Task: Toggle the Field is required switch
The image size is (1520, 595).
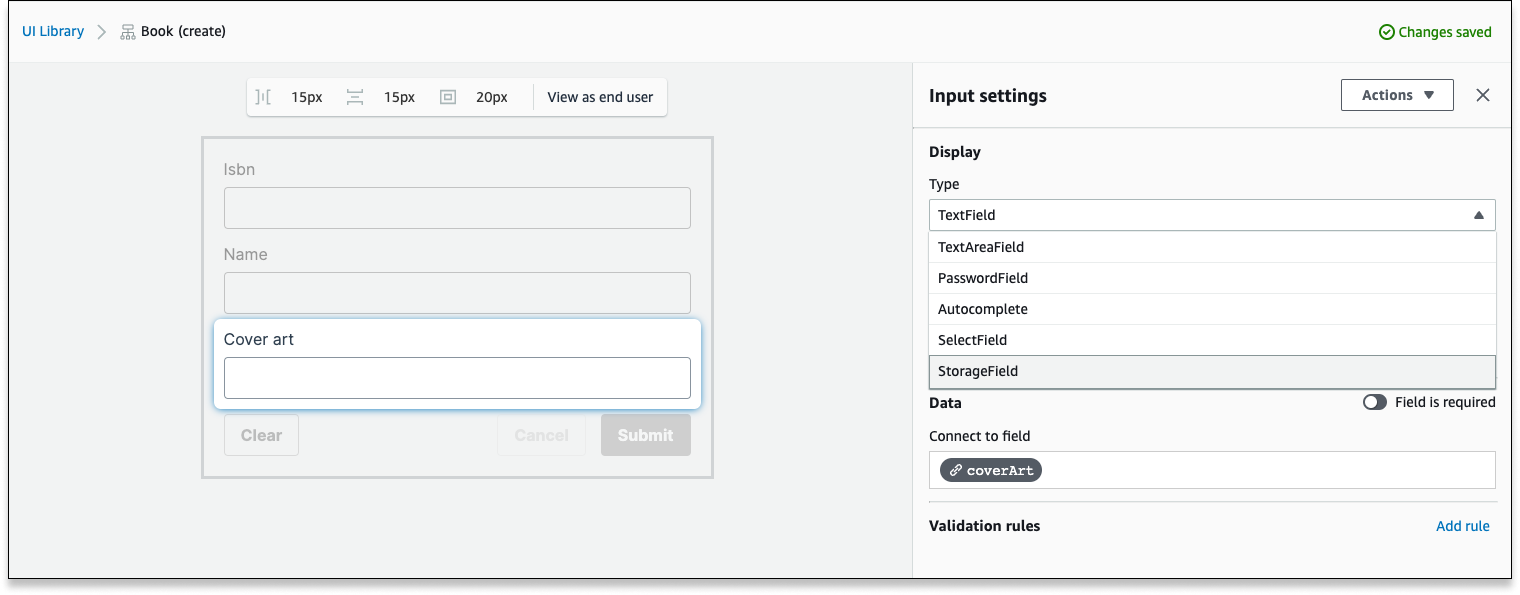Action: click(1375, 402)
